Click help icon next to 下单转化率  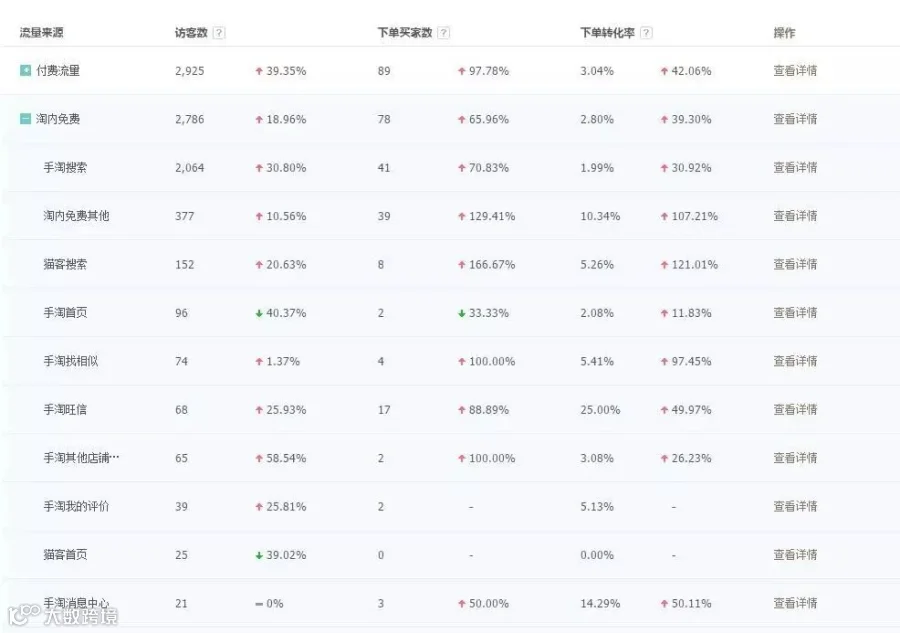pyautogui.click(x=646, y=33)
